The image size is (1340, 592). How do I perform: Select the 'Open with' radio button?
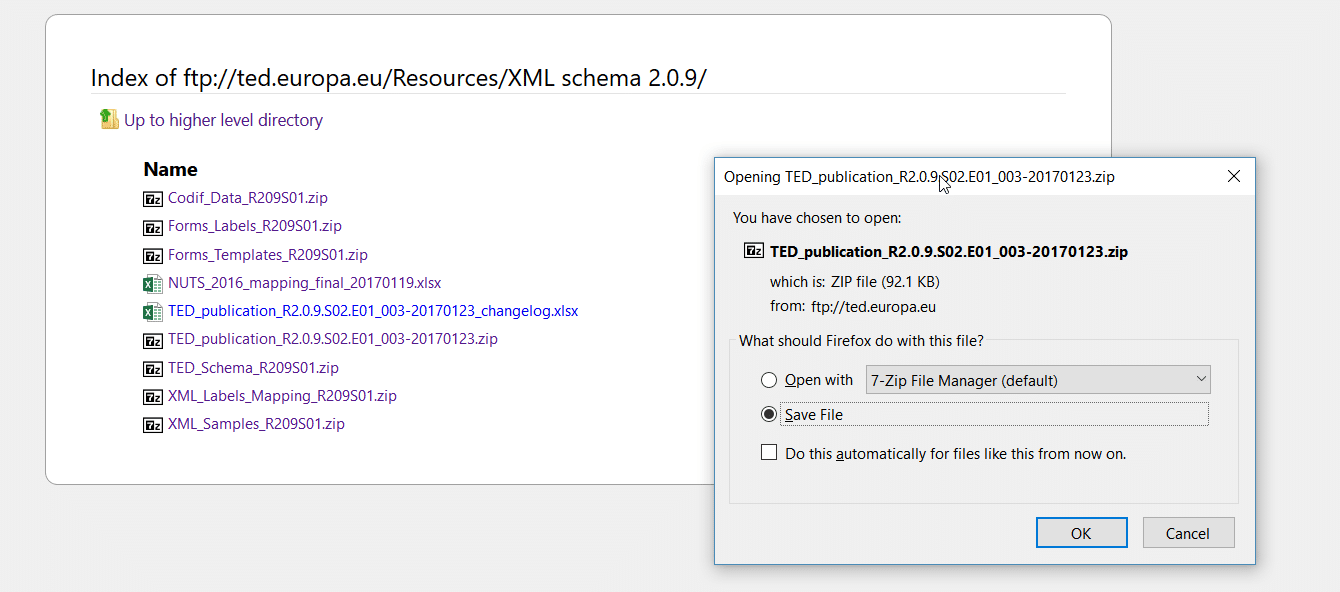point(769,380)
